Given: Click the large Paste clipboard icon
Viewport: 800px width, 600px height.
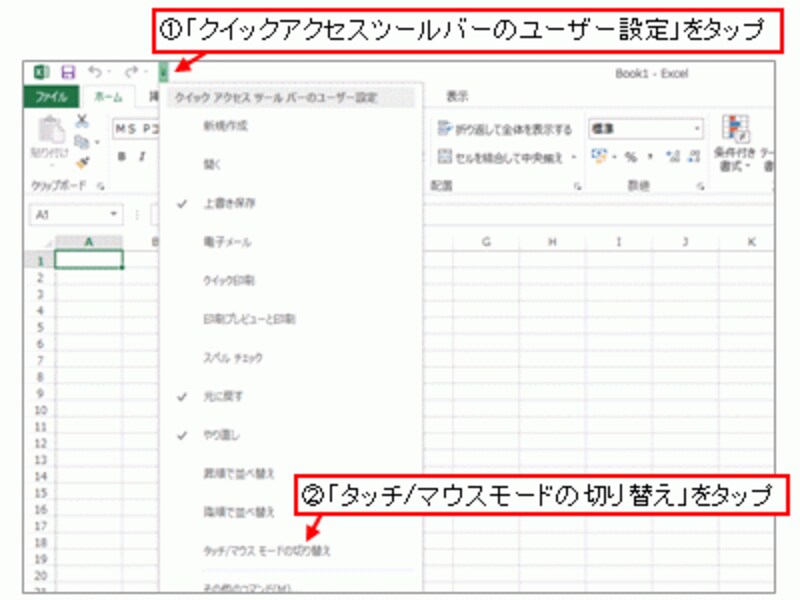Looking at the screenshot, I should coord(52,131).
